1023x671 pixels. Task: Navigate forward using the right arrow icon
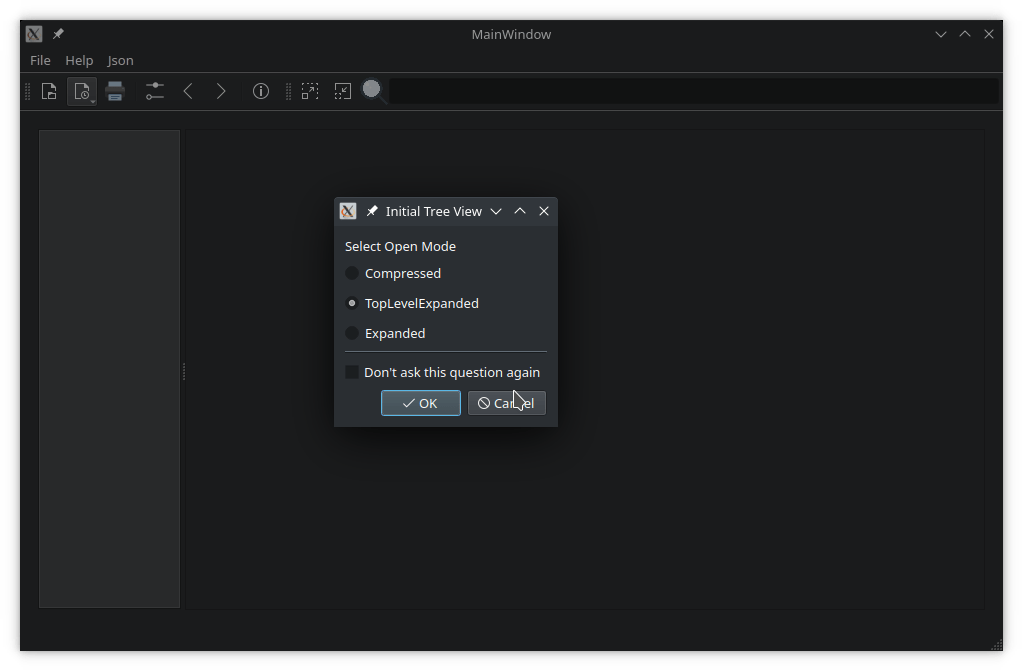coord(220,91)
